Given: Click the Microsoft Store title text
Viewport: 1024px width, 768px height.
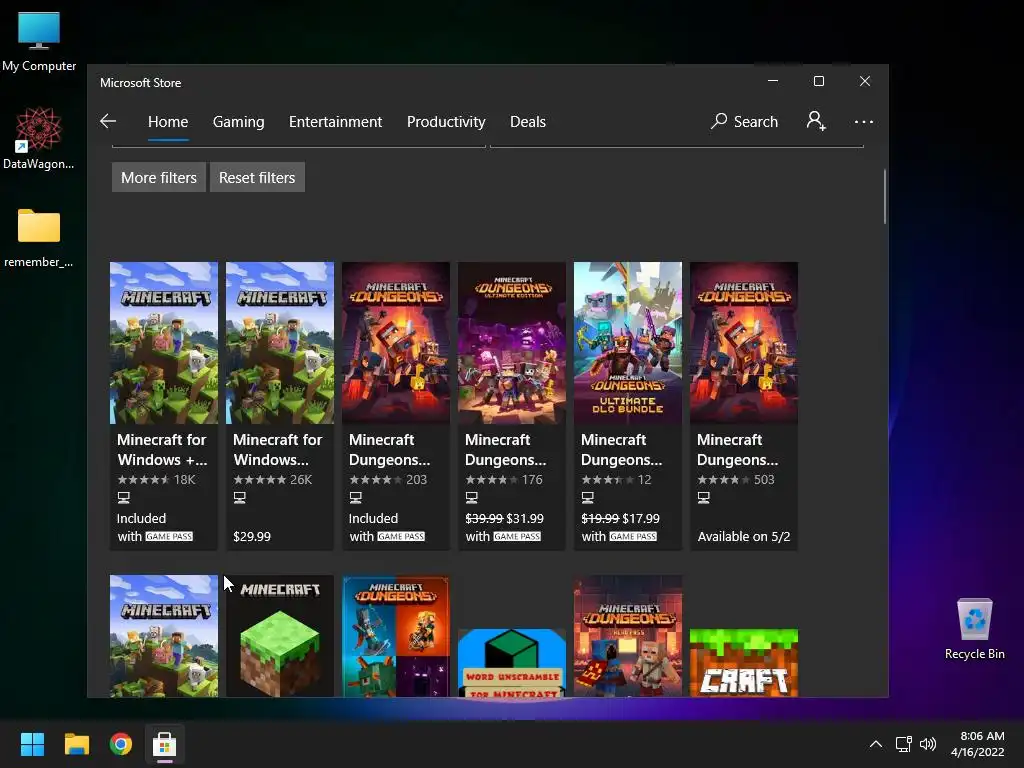Looking at the screenshot, I should click(140, 83).
